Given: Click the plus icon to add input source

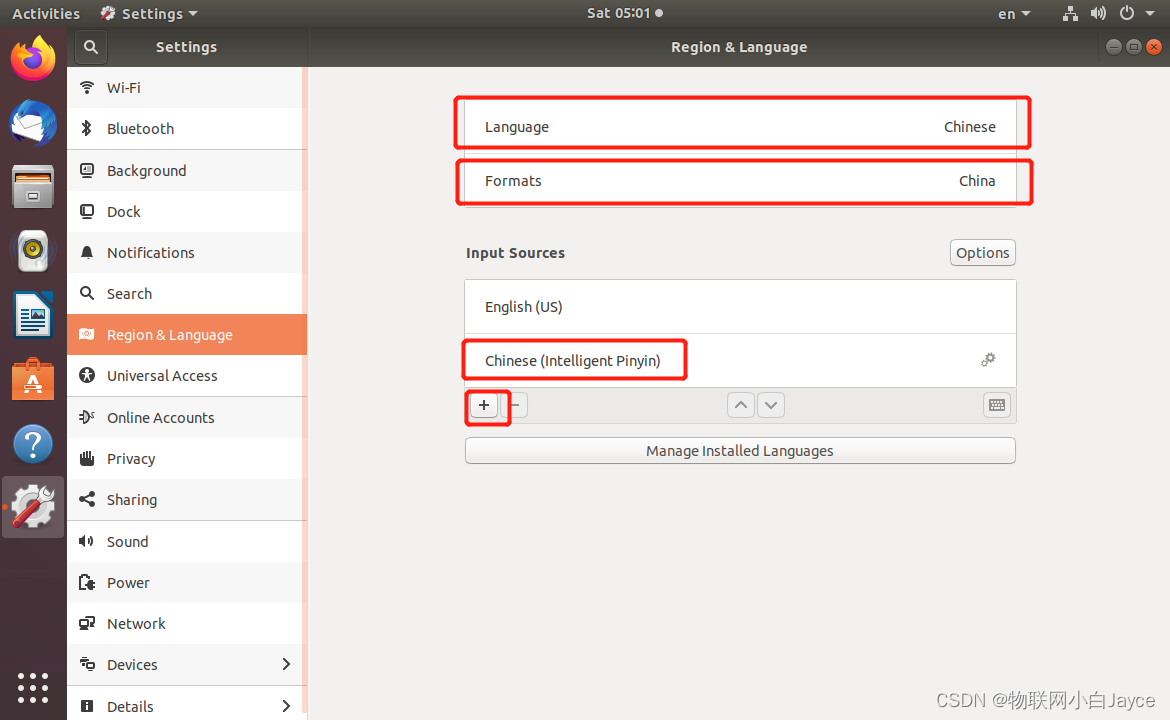Looking at the screenshot, I should coord(483,406).
